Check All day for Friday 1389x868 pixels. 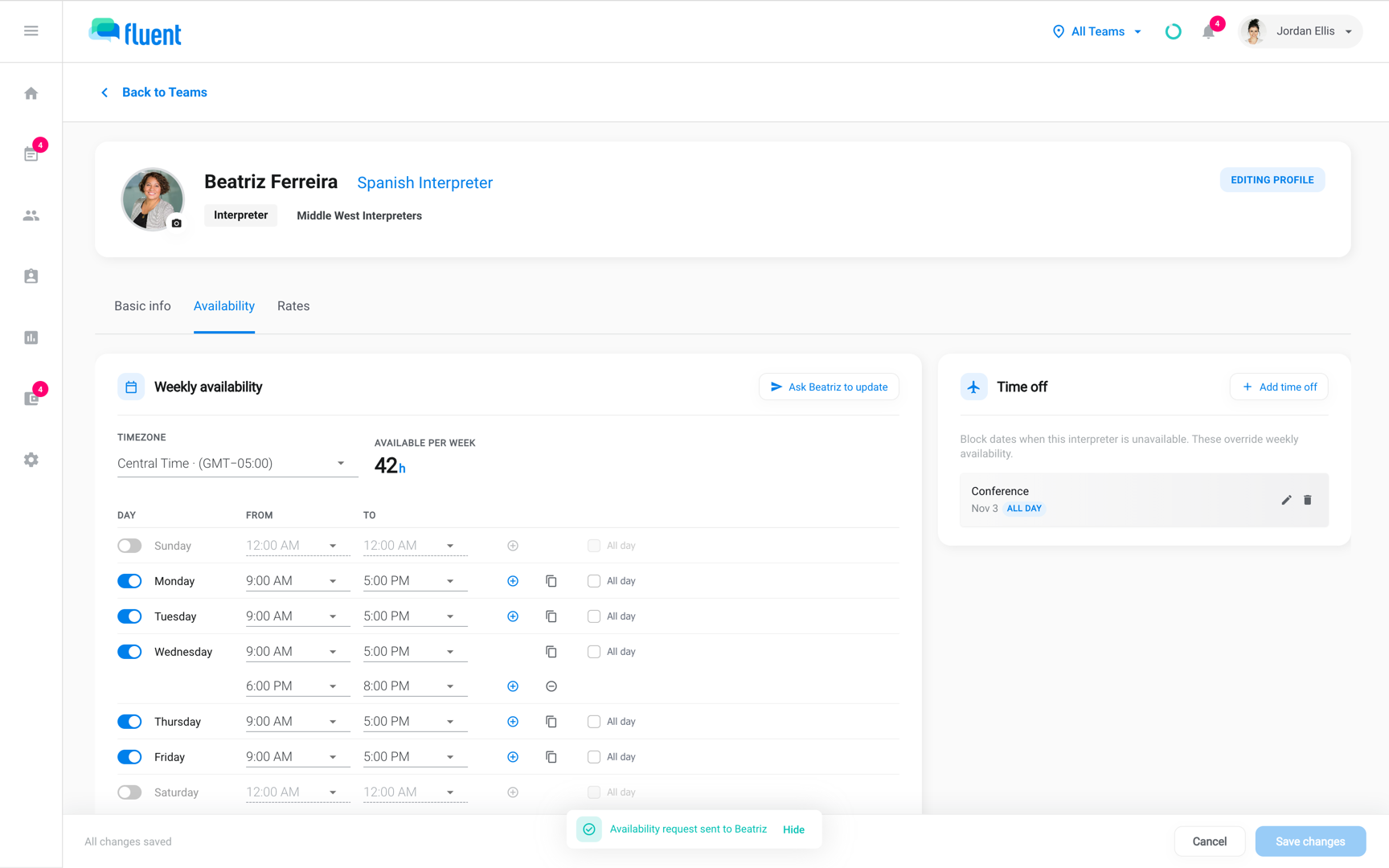pyautogui.click(x=594, y=757)
